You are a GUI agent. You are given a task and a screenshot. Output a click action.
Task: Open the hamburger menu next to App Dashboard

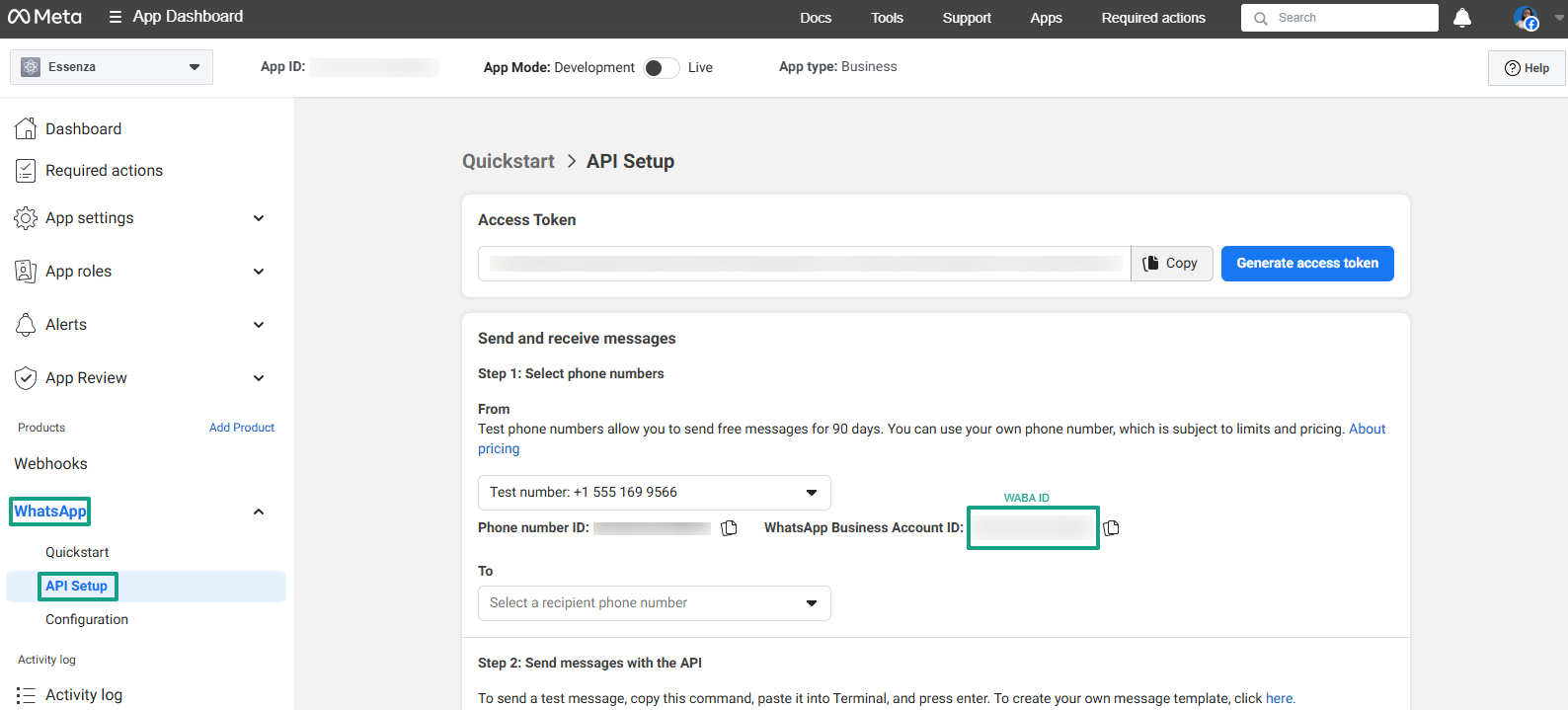click(x=116, y=17)
